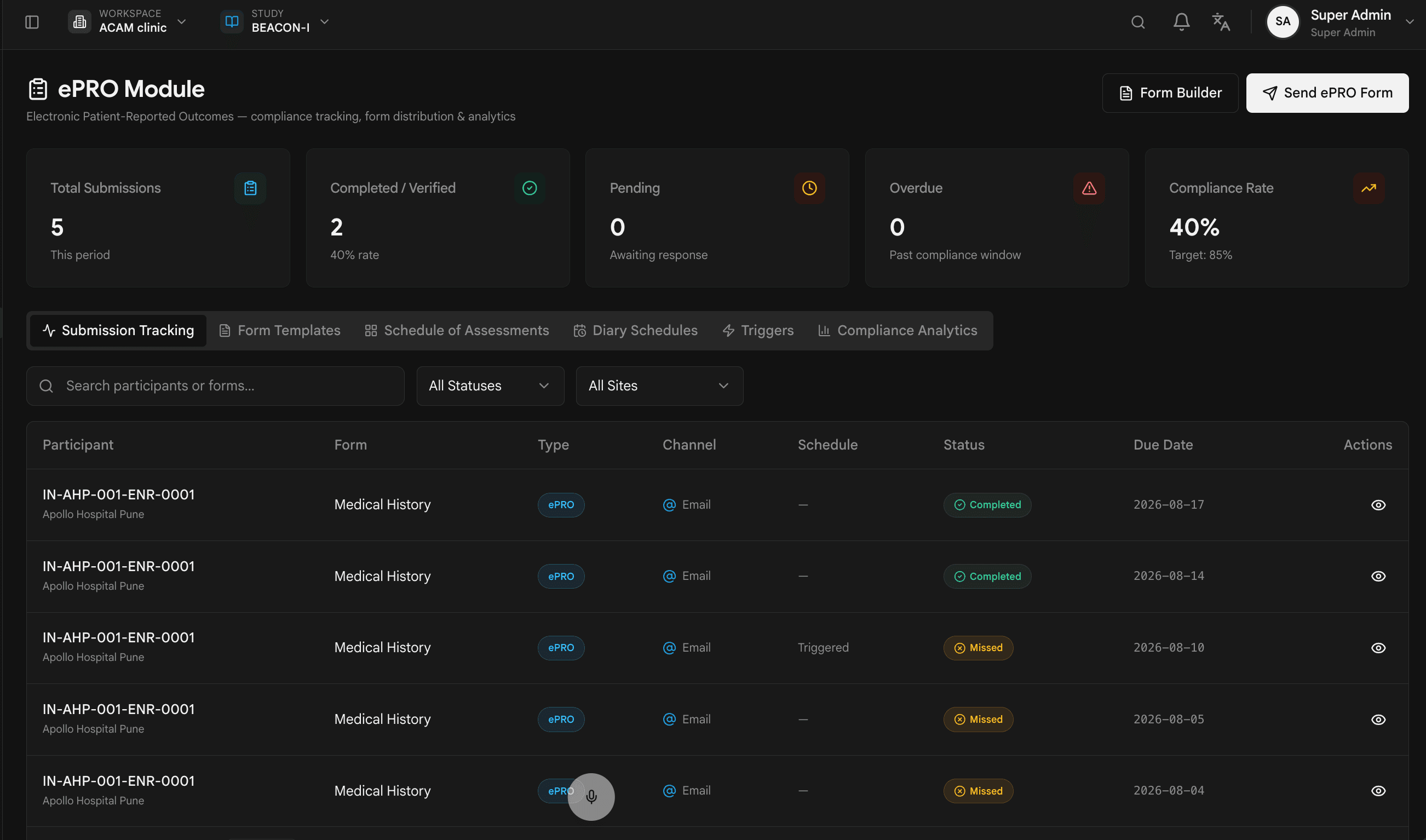Click the Completed status badge for 2026-08-14
The height and width of the screenshot is (840, 1426).
[x=987, y=576]
